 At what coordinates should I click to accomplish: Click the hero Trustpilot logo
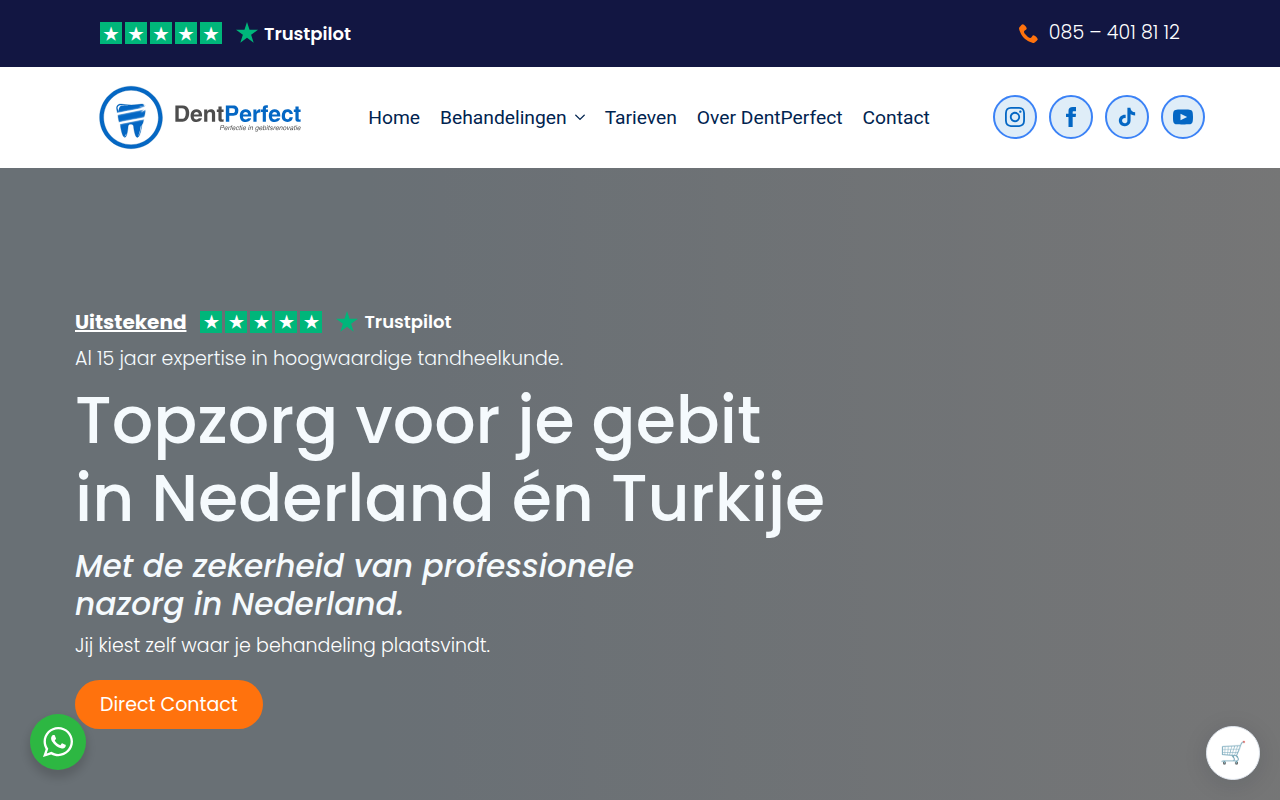394,322
